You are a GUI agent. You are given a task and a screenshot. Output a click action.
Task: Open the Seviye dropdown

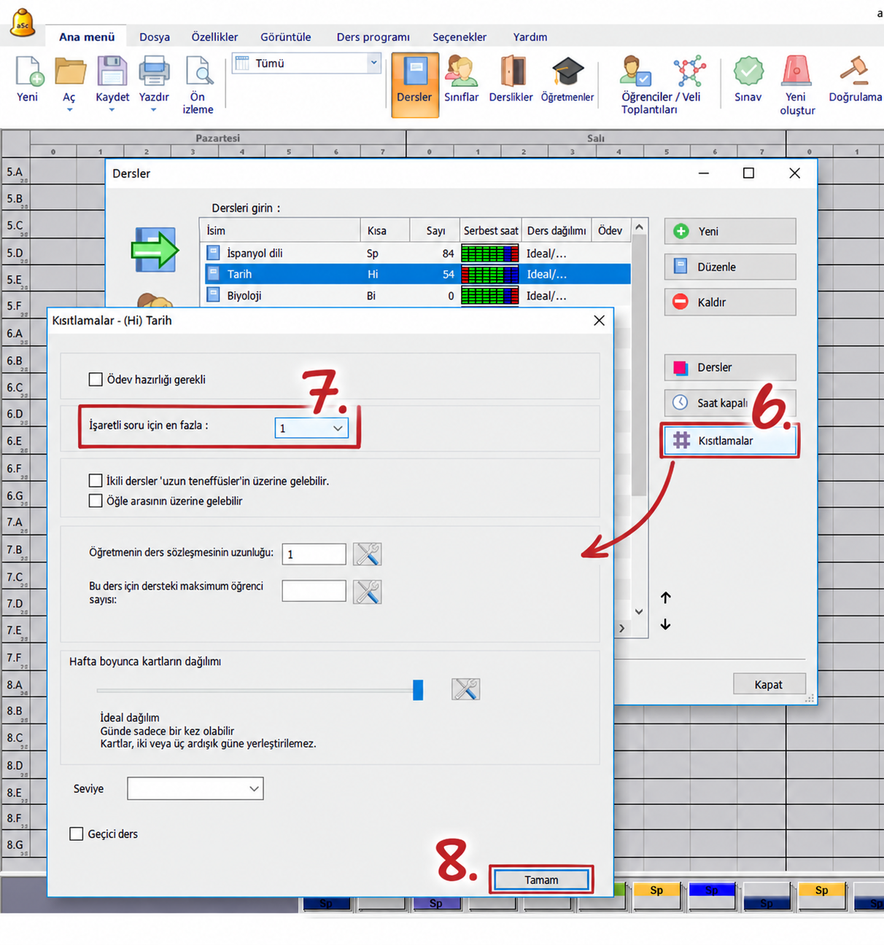pos(195,788)
